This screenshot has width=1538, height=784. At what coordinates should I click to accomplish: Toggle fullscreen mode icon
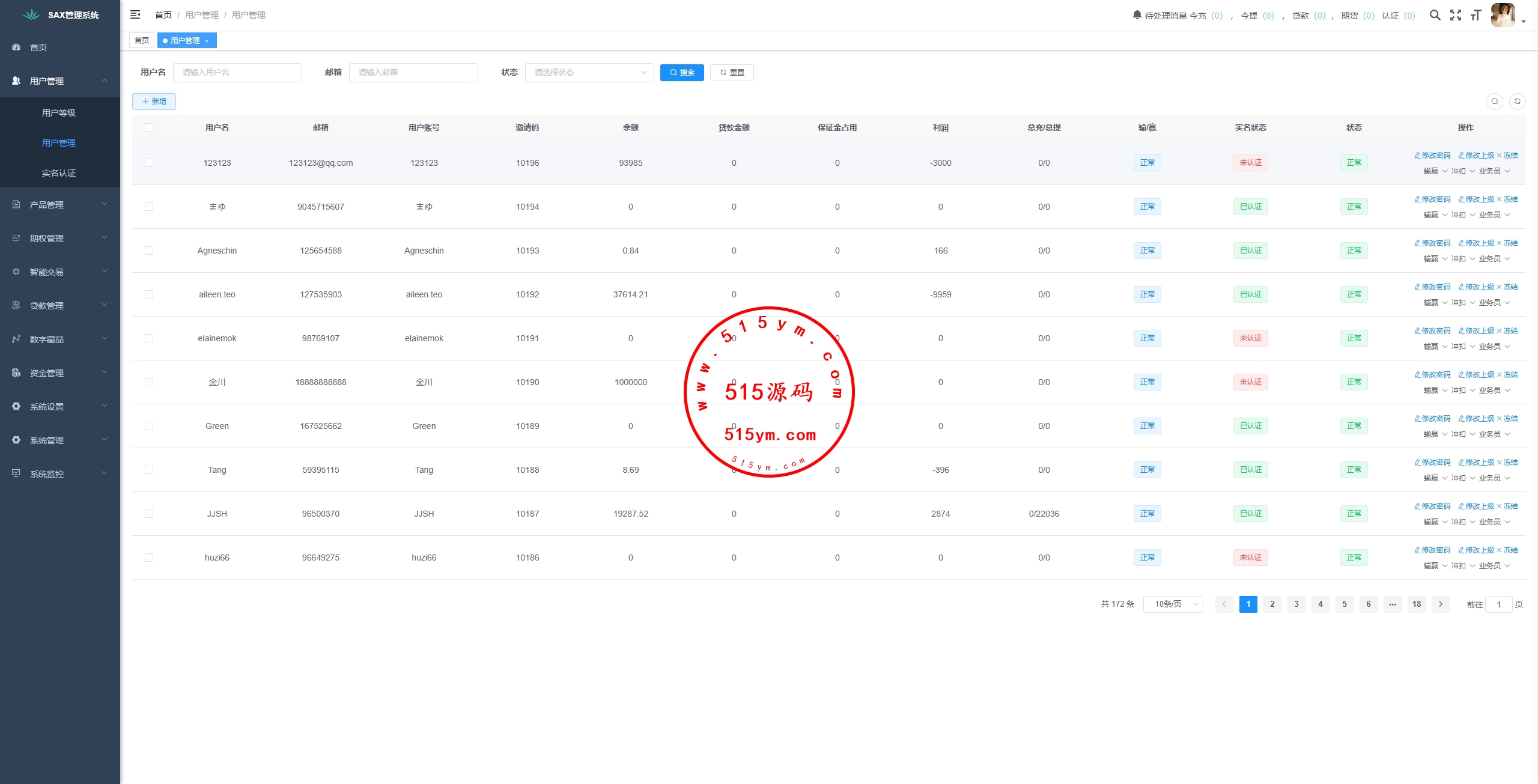pos(1455,15)
